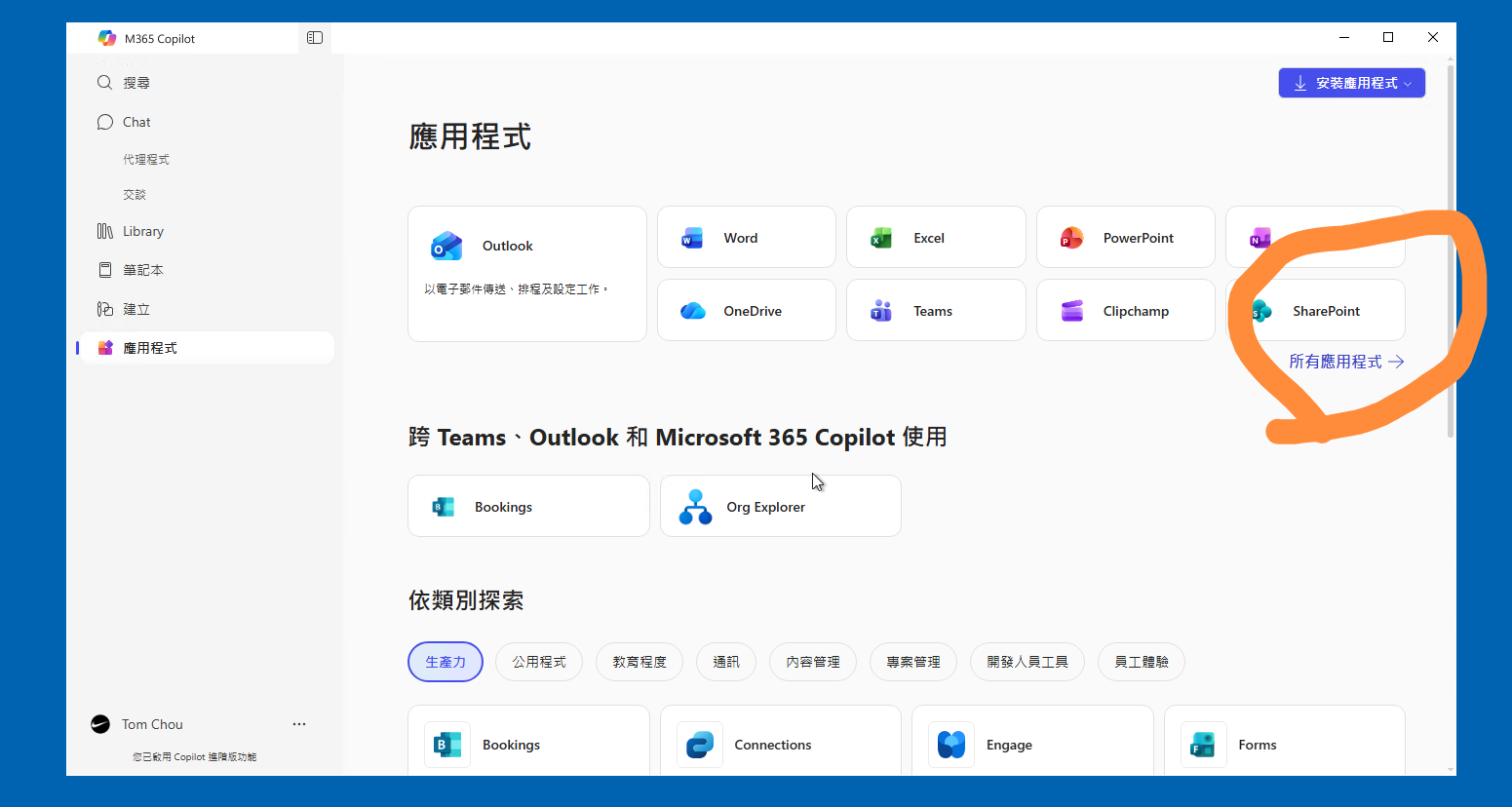Open the Excel label text

929,238
